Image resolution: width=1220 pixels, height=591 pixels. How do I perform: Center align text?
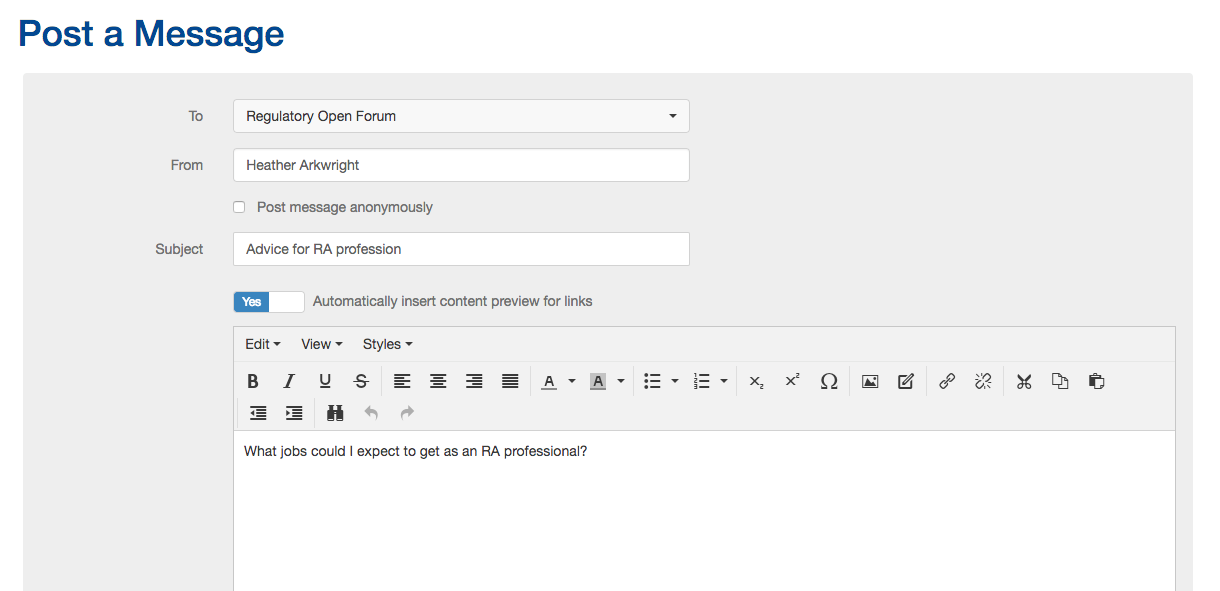coord(438,381)
